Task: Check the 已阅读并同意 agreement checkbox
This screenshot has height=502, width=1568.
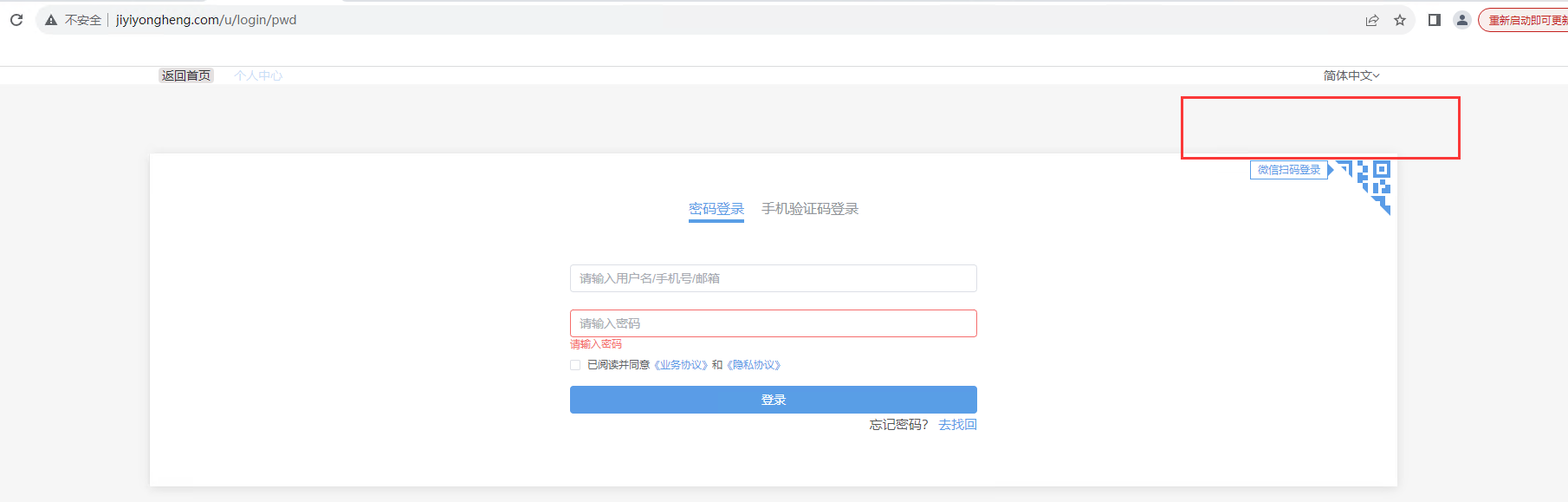Action: click(x=575, y=365)
